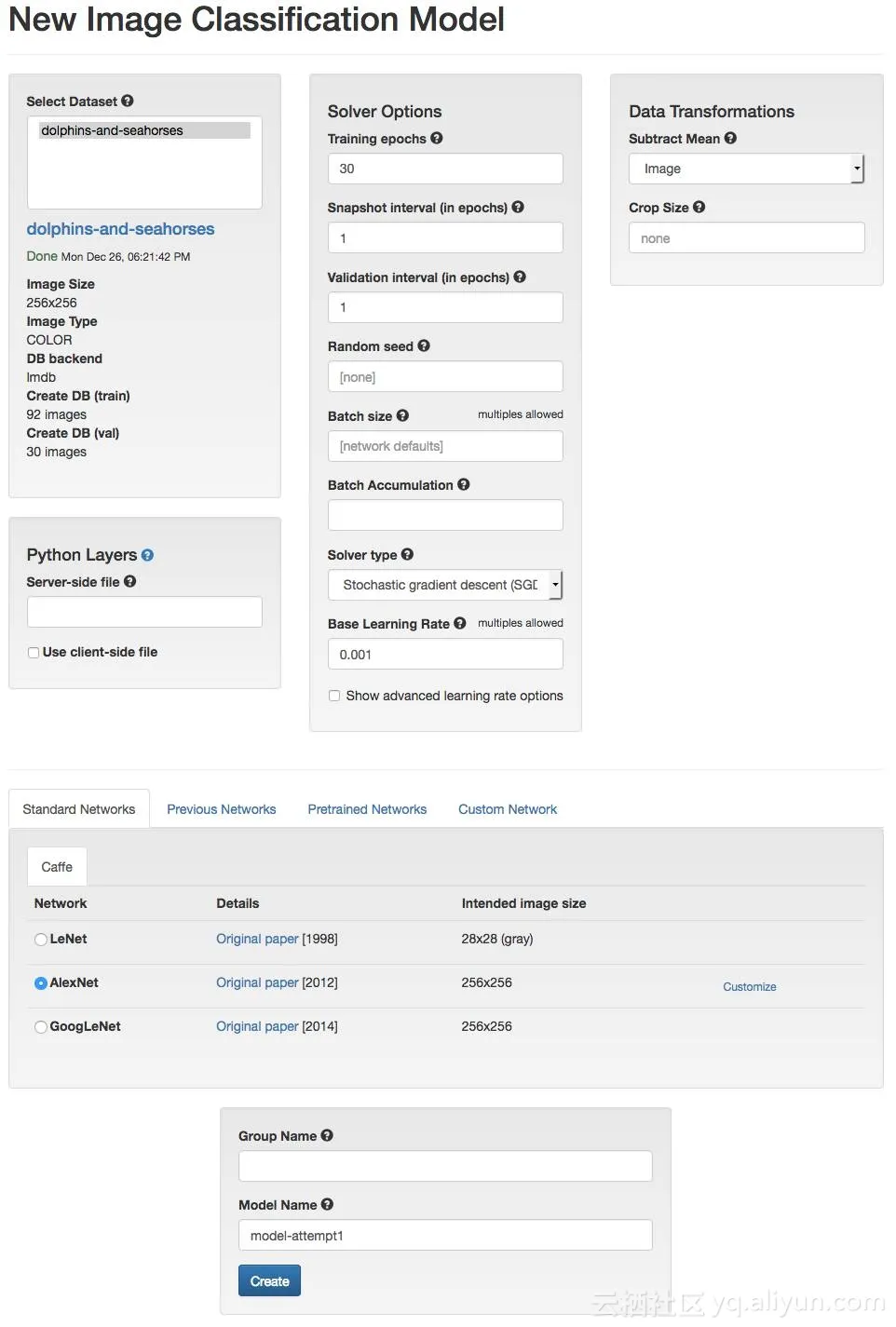Enable the Use client-side file checkbox
The height and width of the screenshot is (1327, 896).
(x=34, y=653)
